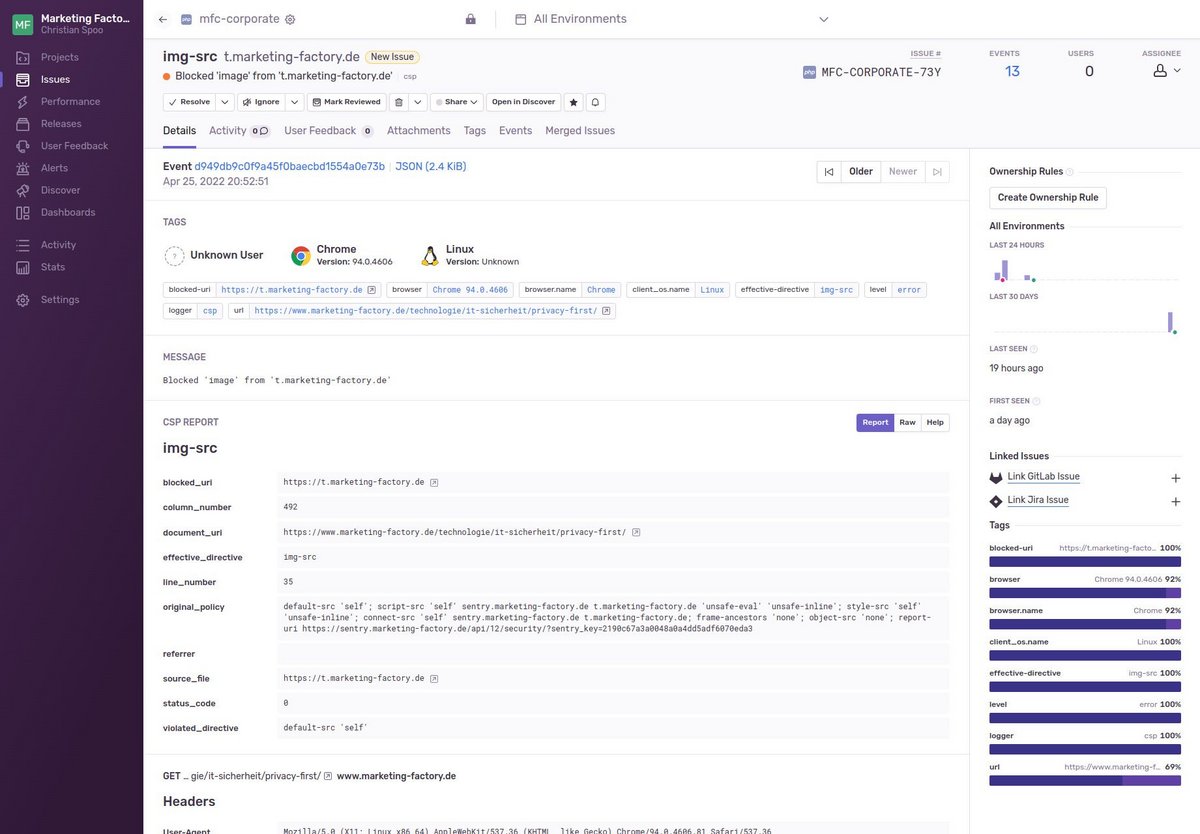Subscribe to notifications with the bell icon
The image size is (1200, 834).
[595, 102]
